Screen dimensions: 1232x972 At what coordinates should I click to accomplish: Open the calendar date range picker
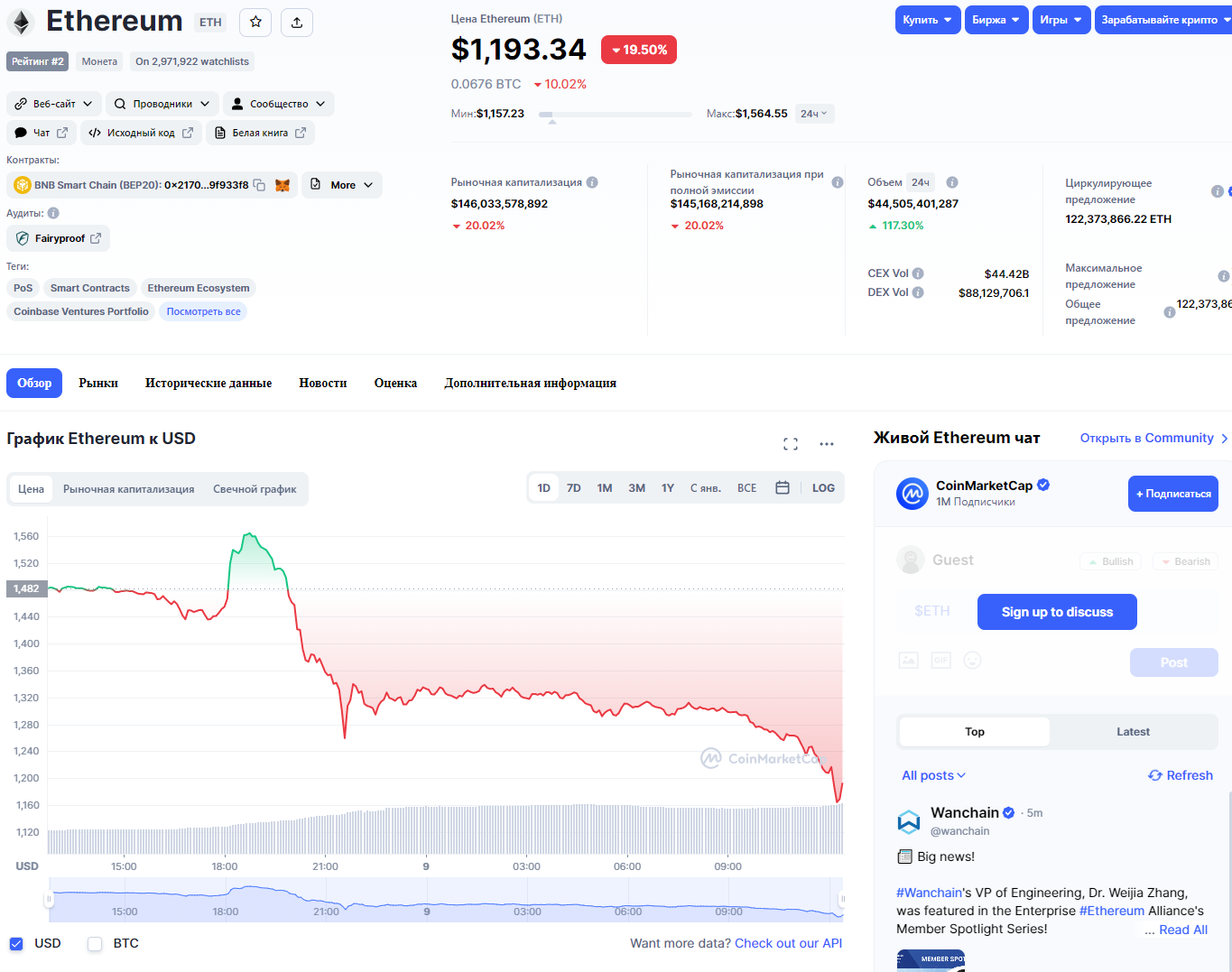click(x=783, y=488)
